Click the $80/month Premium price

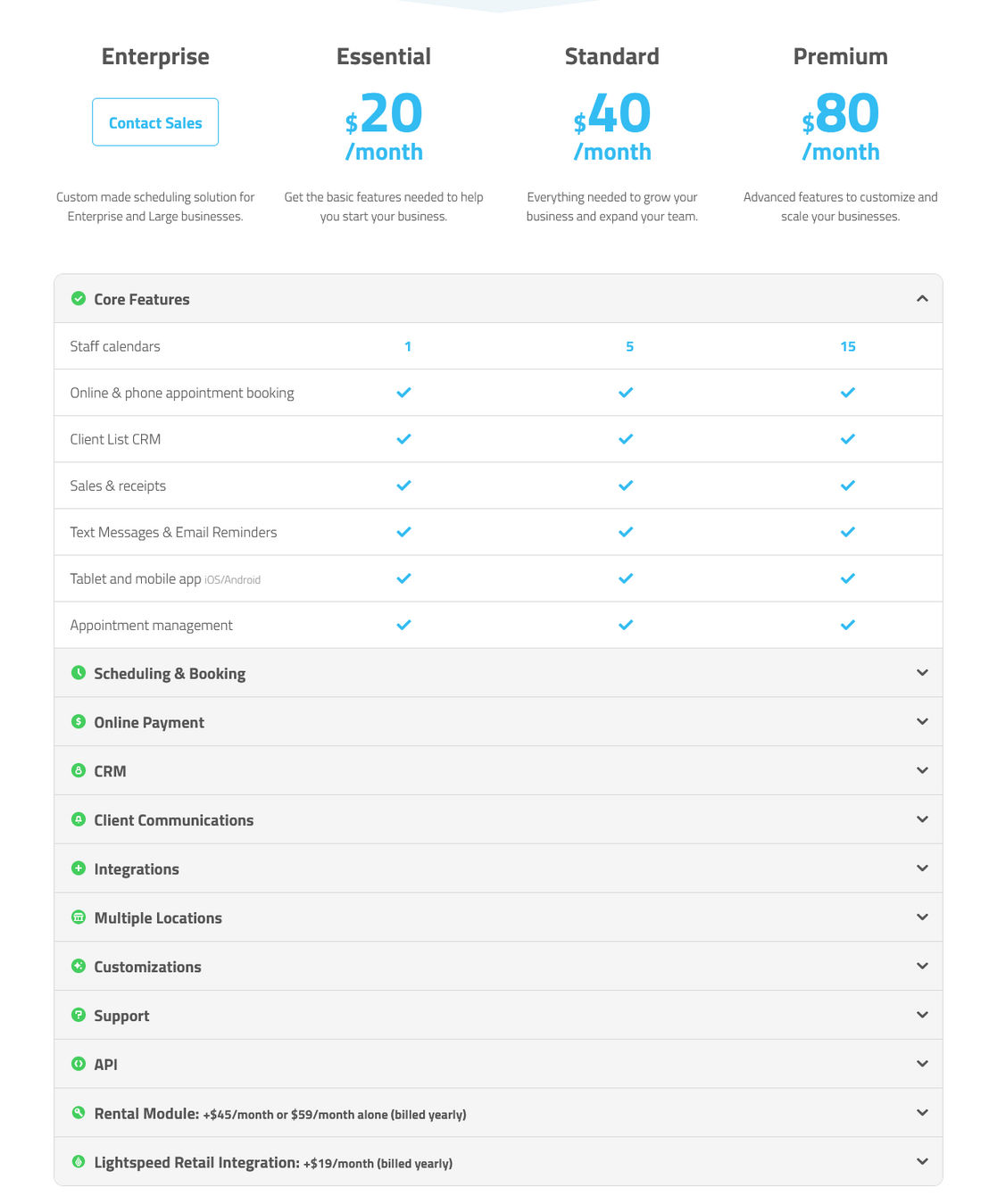841,126
